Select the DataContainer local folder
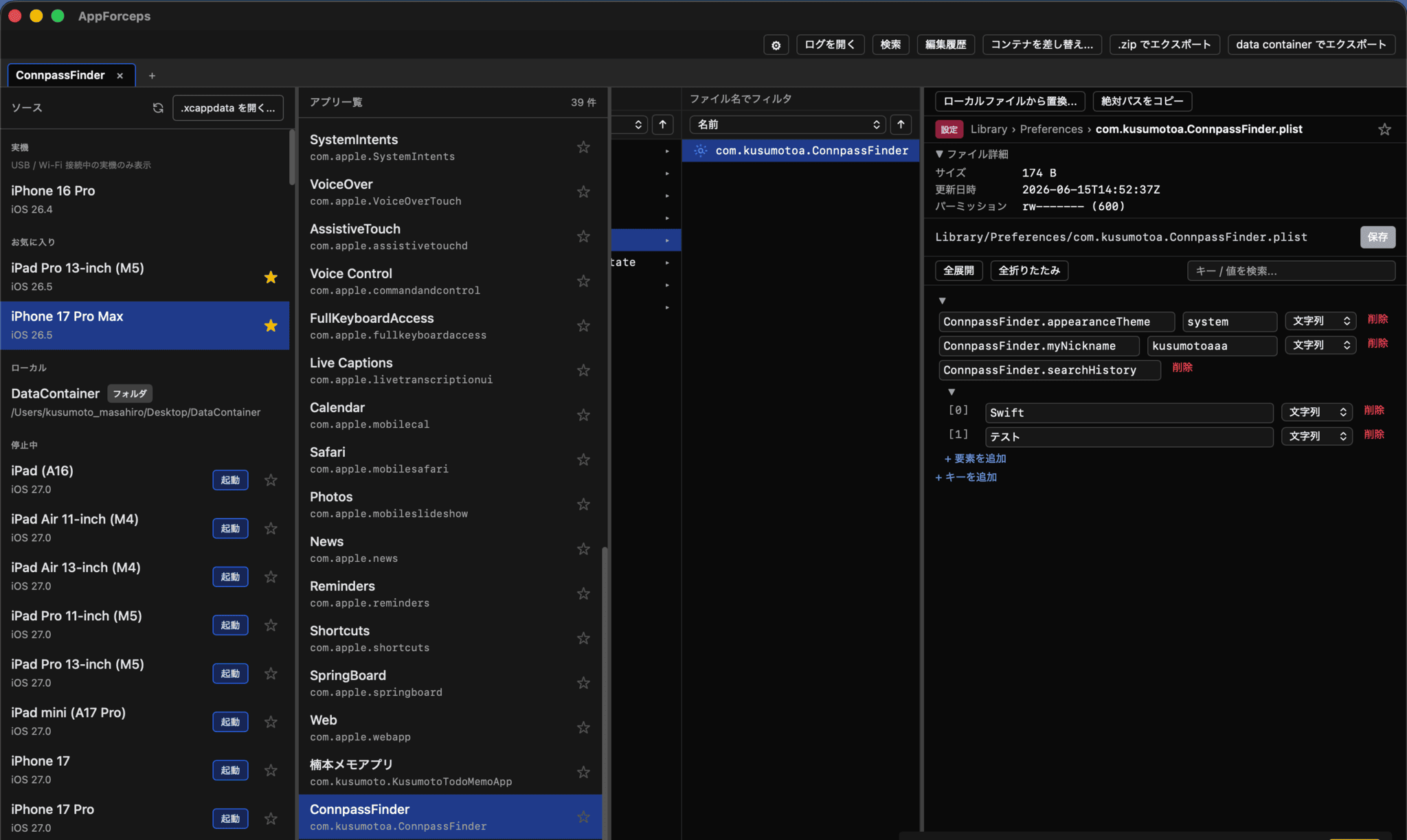Screen dimensions: 1407x840 pos(145,402)
